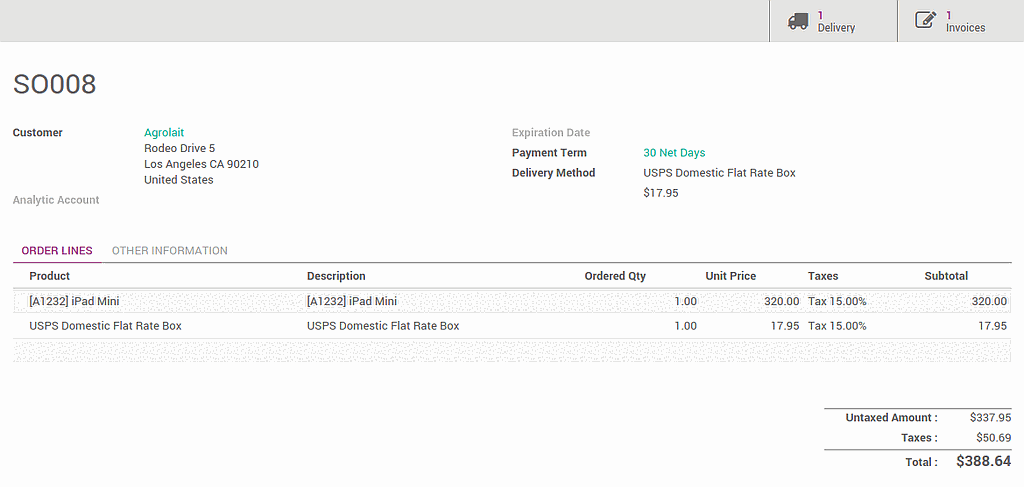
Task: Click the 320.00 unit price cell
Action: [x=780, y=301]
